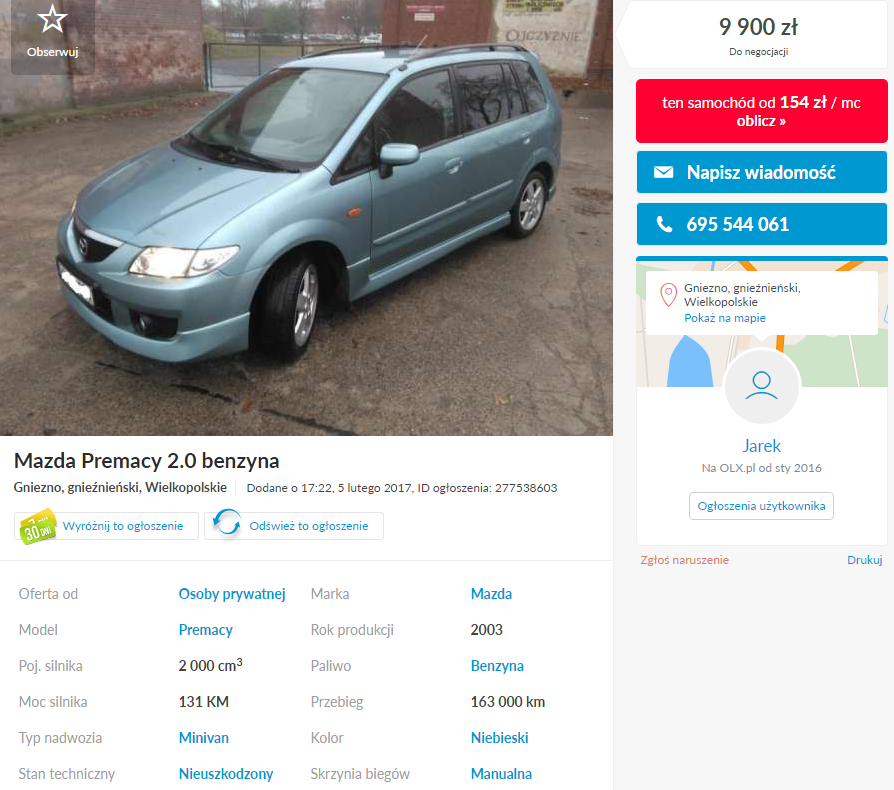Click the blue refresh arrows icon
This screenshot has height=790, width=894.
pyautogui.click(x=227, y=522)
